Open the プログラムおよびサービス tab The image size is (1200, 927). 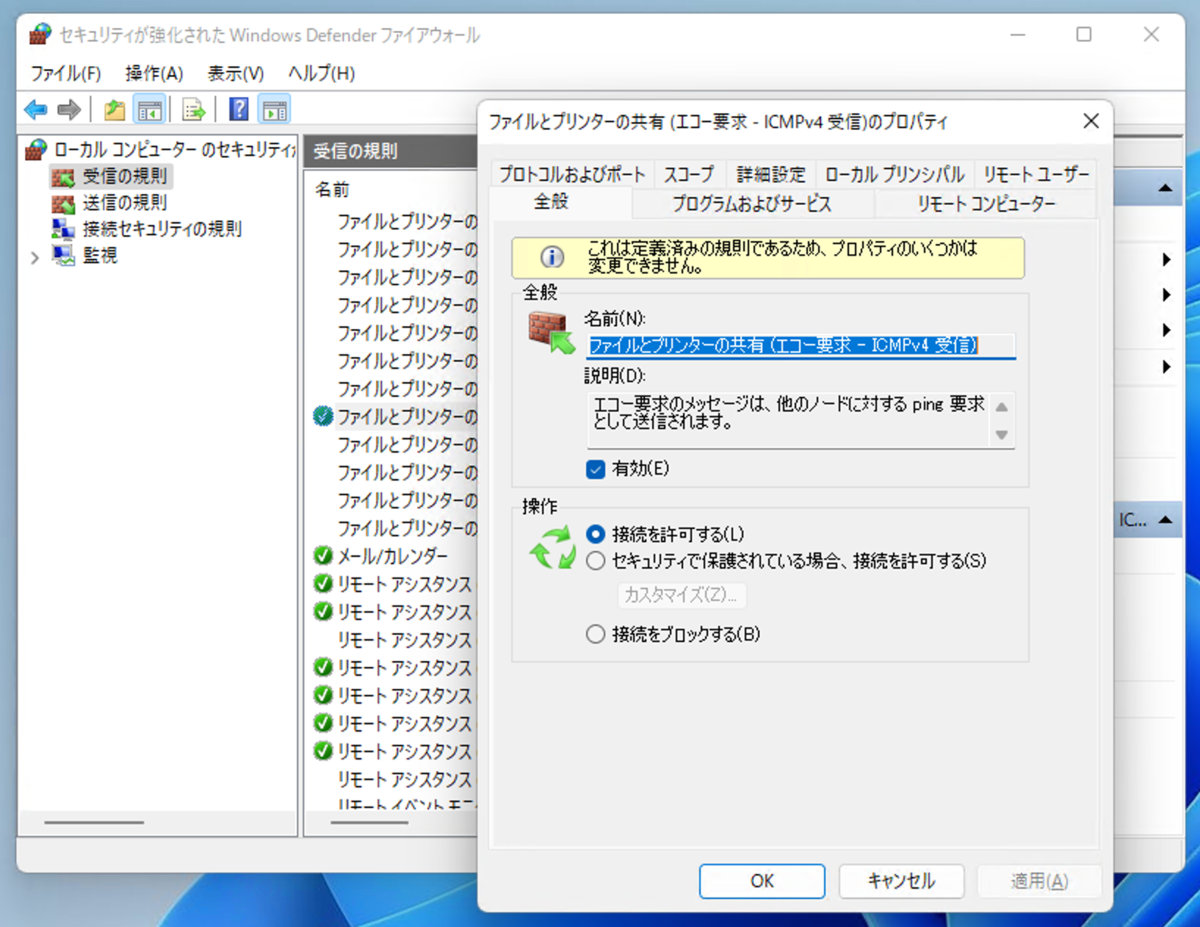(x=752, y=204)
